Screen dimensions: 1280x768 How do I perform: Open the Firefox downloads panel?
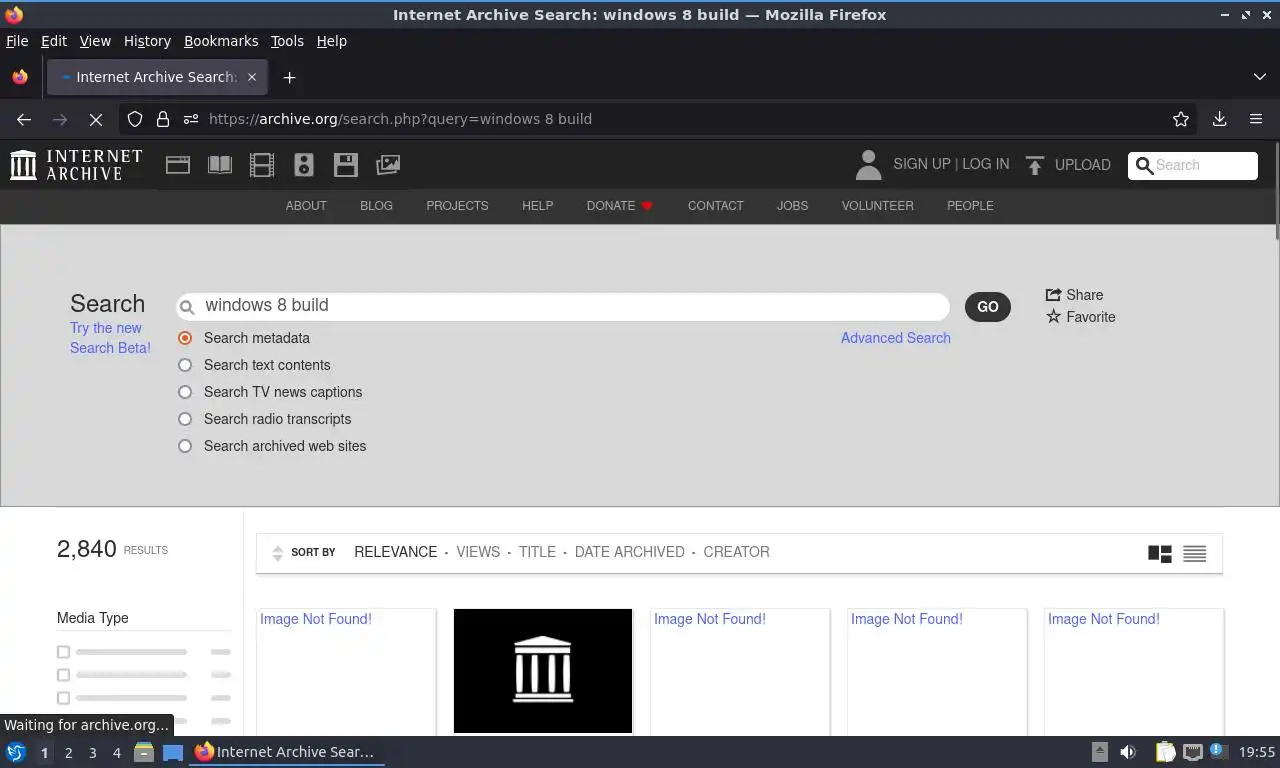(x=1219, y=119)
